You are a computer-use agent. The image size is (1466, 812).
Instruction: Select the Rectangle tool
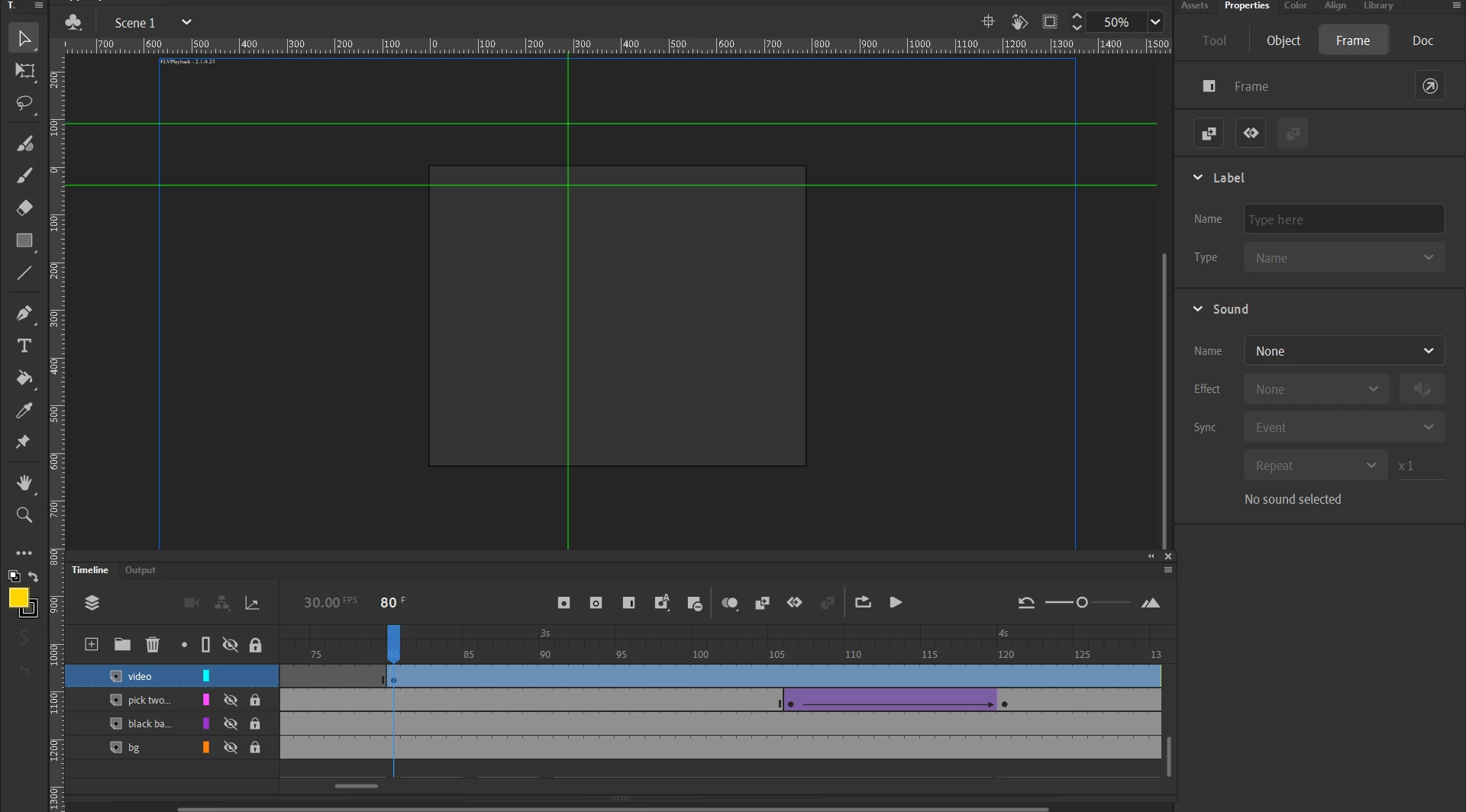[24, 240]
